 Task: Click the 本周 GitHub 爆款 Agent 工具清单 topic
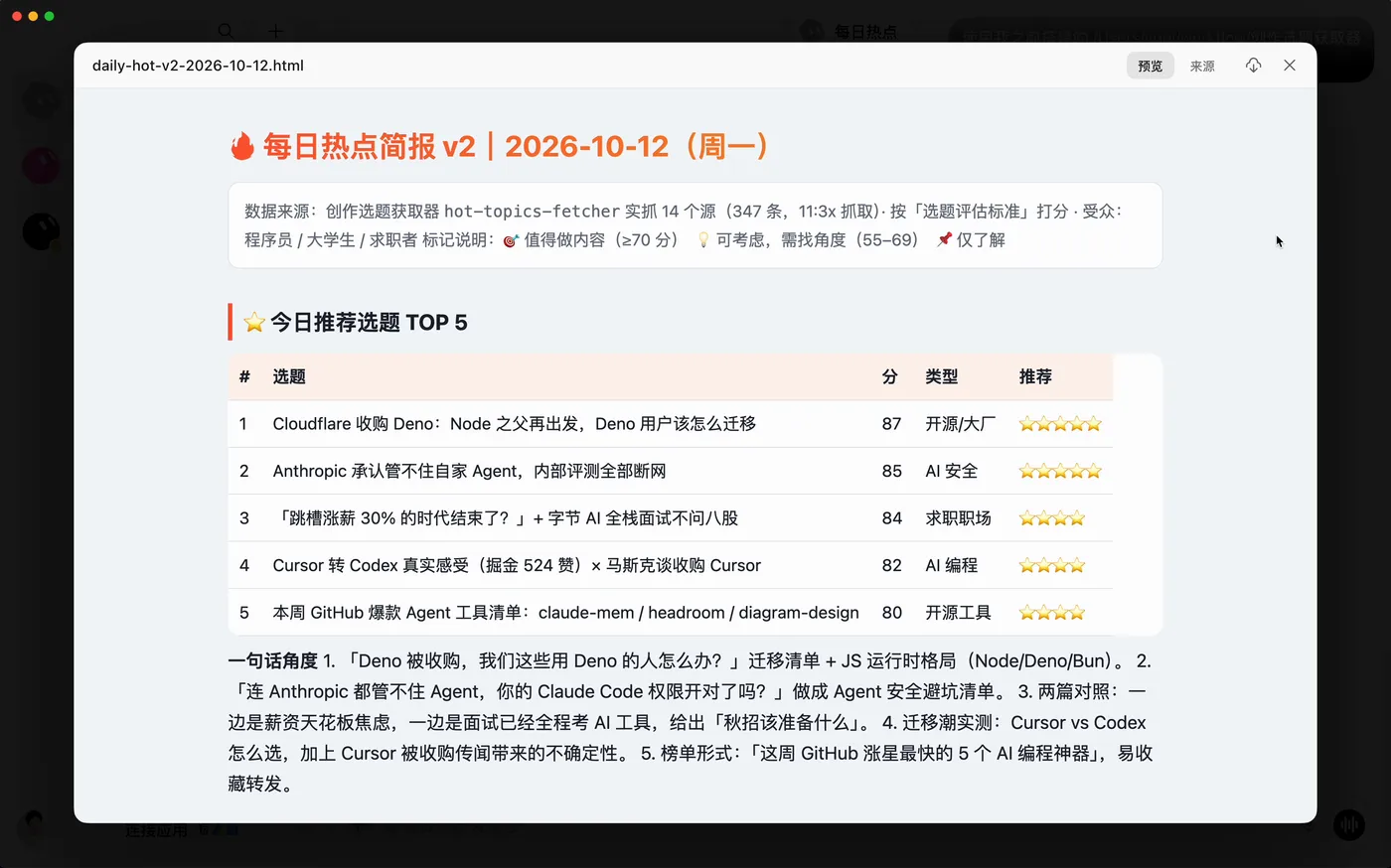(x=565, y=613)
